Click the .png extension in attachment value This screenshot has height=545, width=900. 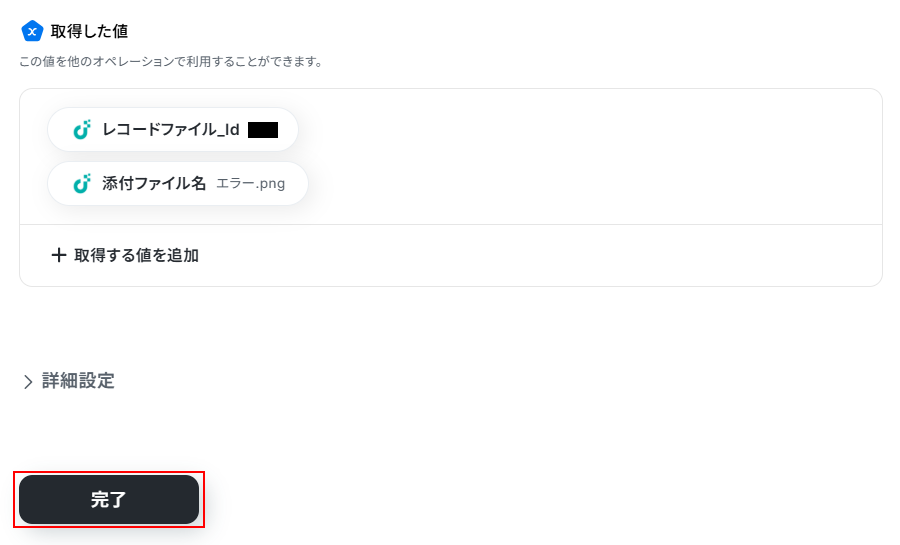click(270, 184)
